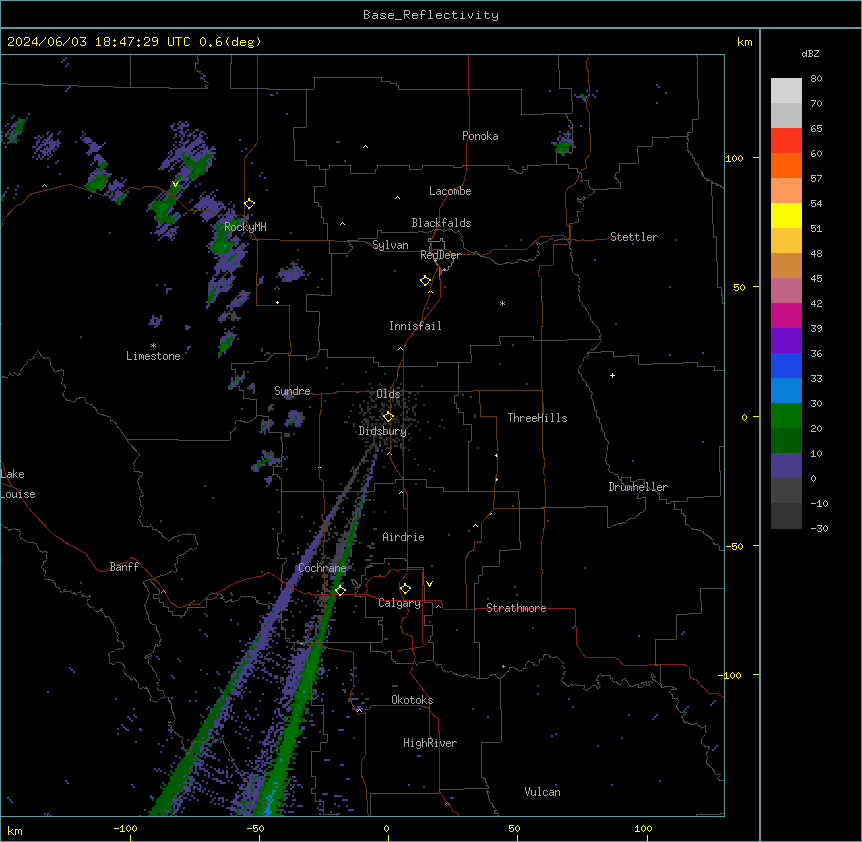Click the -100 tick on bottom axis

pyautogui.click(x=126, y=828)
